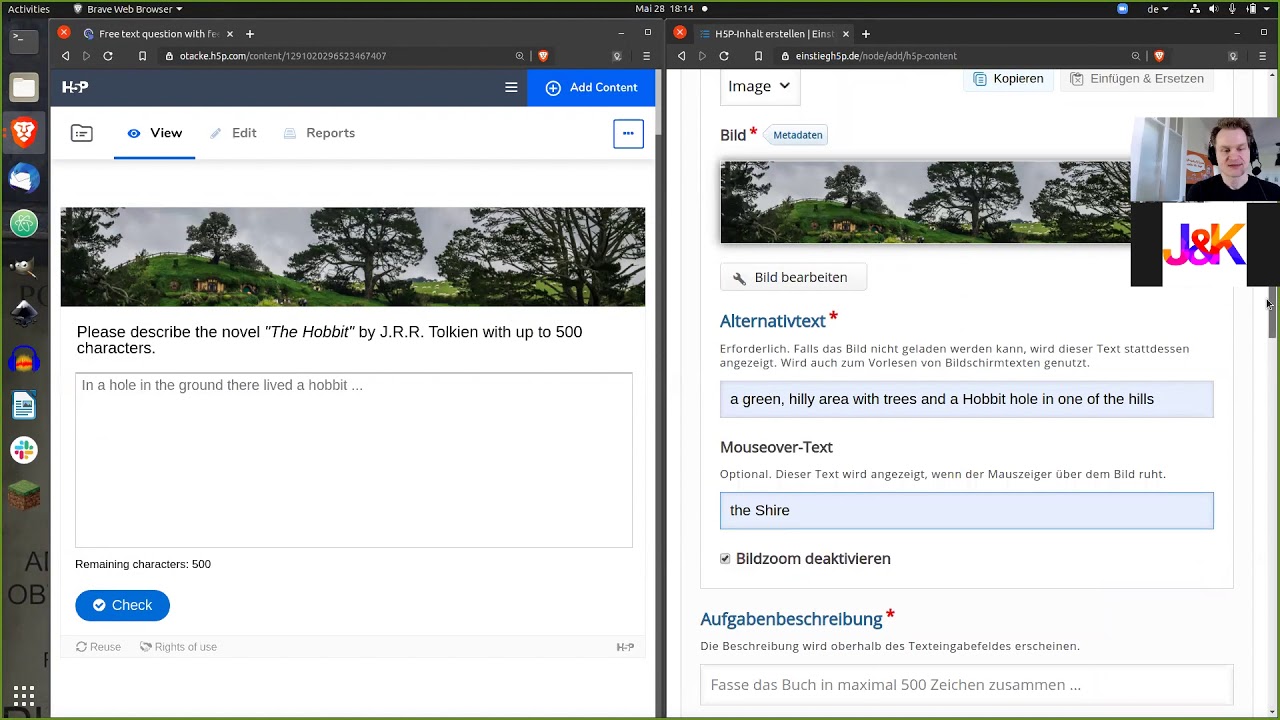Launch Audacity from the dock
Image resolution: width=1280 pixels, height=720 pixels.
tap(24, 360)
